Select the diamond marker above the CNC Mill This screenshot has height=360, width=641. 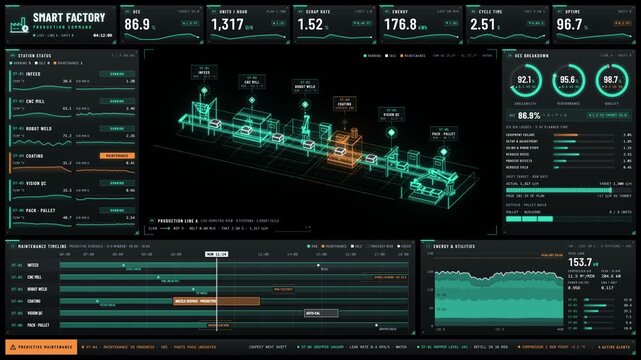point(252,100)
